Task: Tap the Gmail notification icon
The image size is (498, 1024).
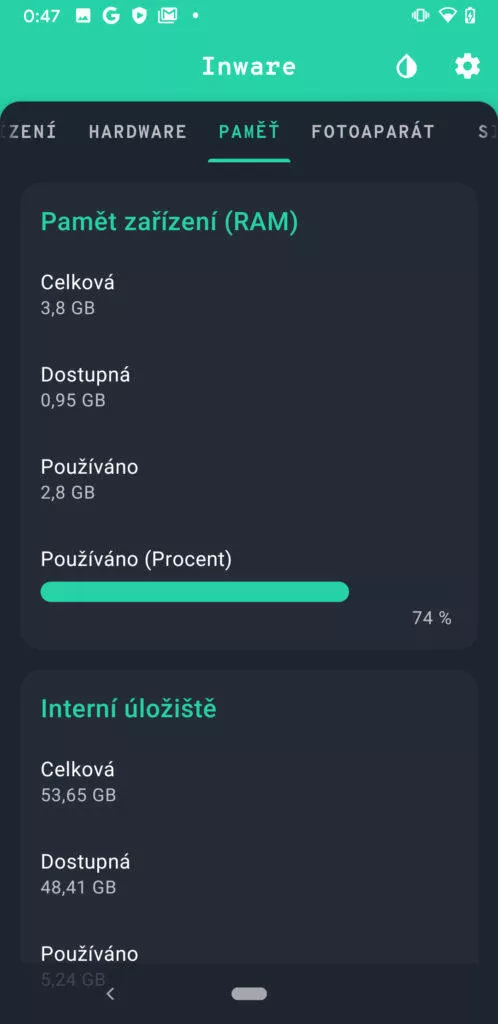Action: [x=168, y=16]
